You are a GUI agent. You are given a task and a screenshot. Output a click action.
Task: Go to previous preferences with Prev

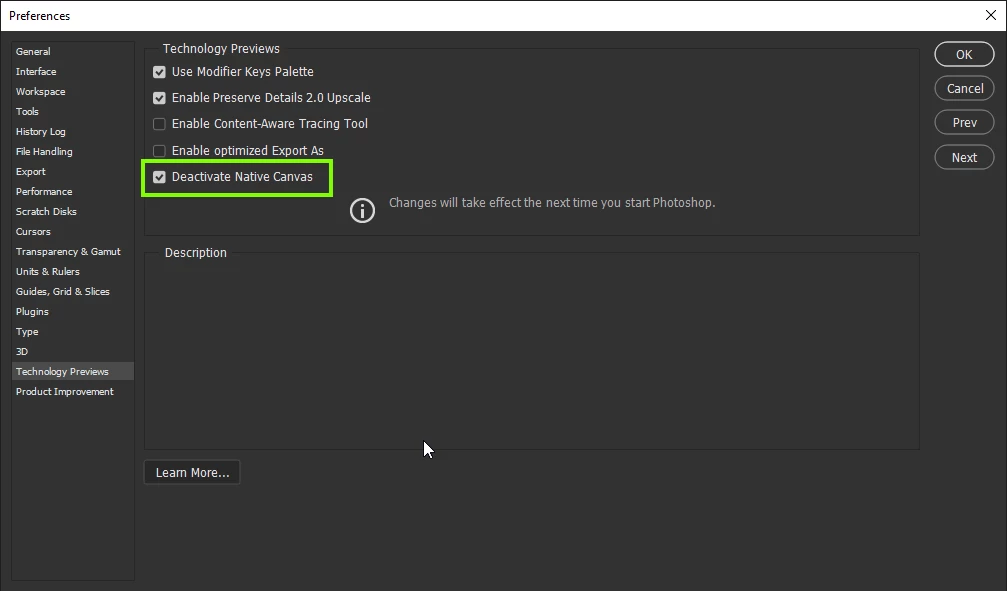[964, 123]
